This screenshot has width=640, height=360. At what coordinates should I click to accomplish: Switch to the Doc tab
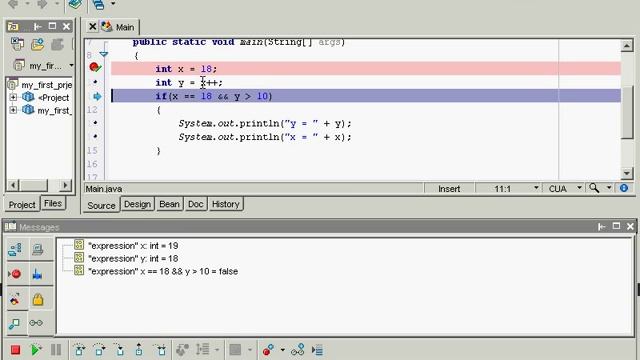click(x=196, y=204)
